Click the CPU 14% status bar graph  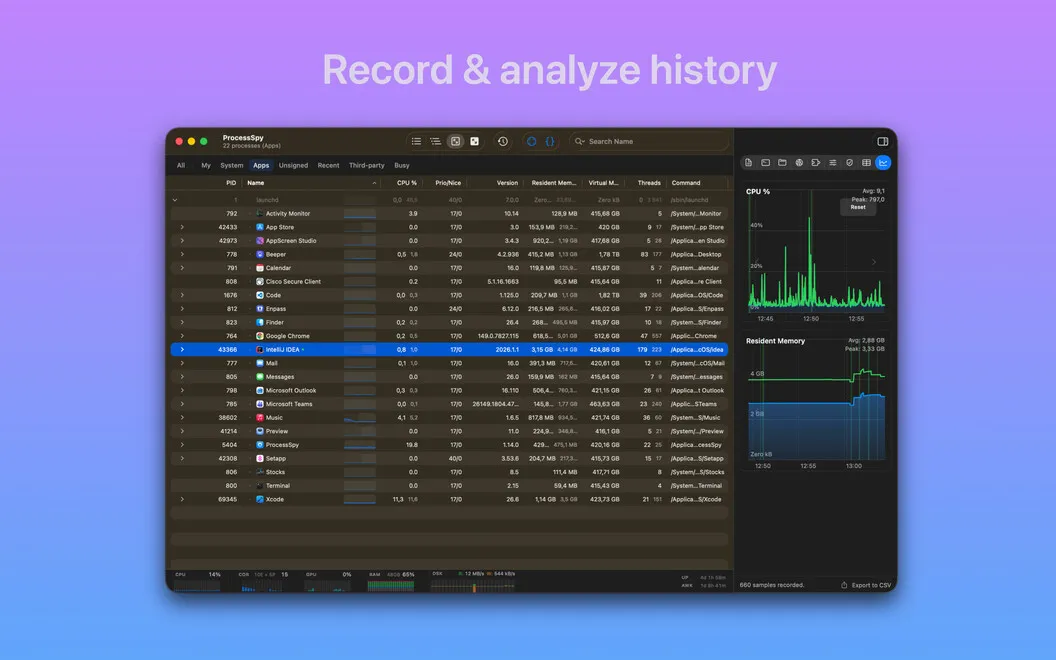click(x=197, y=581)
